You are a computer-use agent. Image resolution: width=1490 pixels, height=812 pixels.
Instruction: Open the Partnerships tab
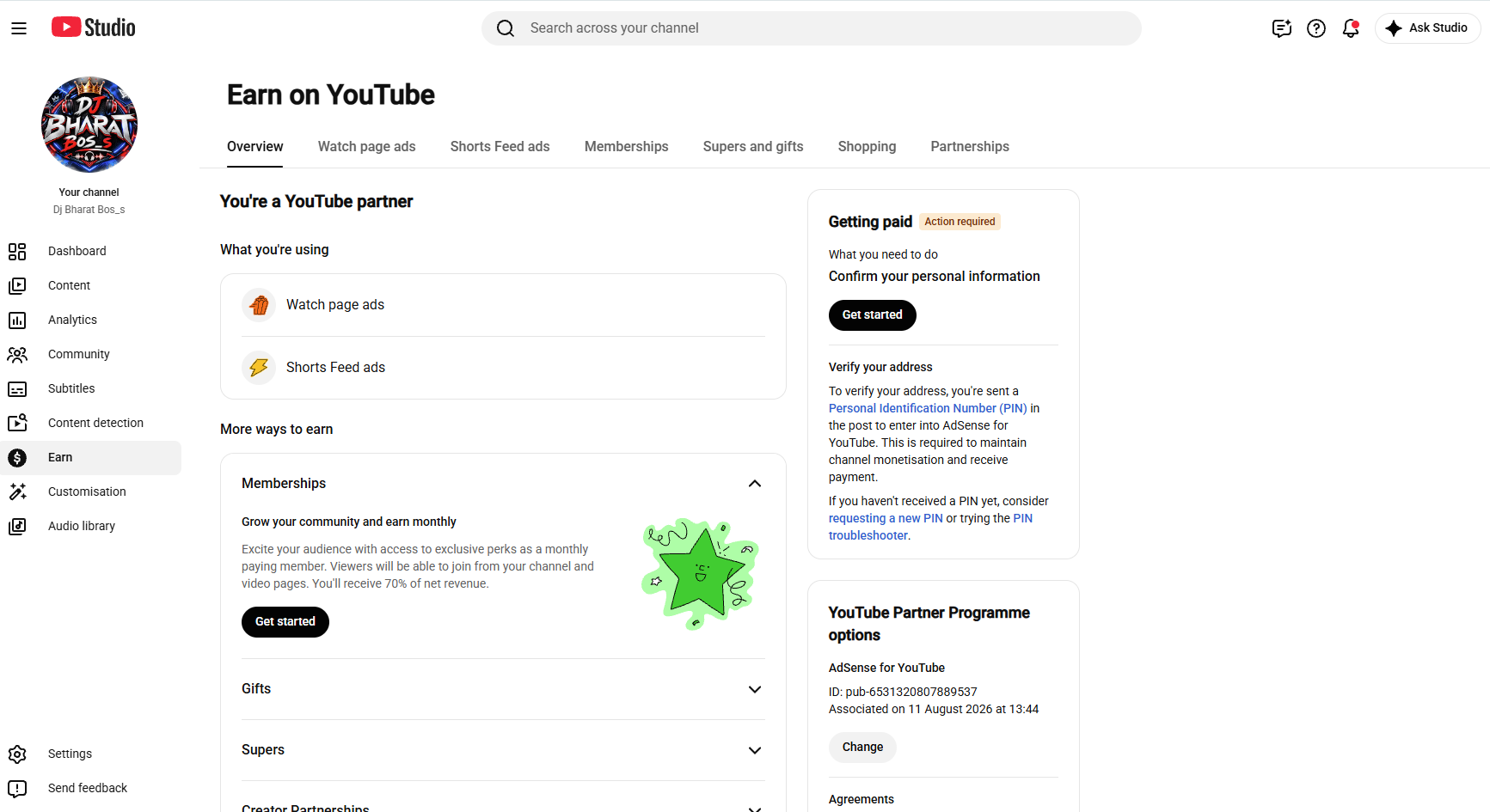click(x=970, y=147)
